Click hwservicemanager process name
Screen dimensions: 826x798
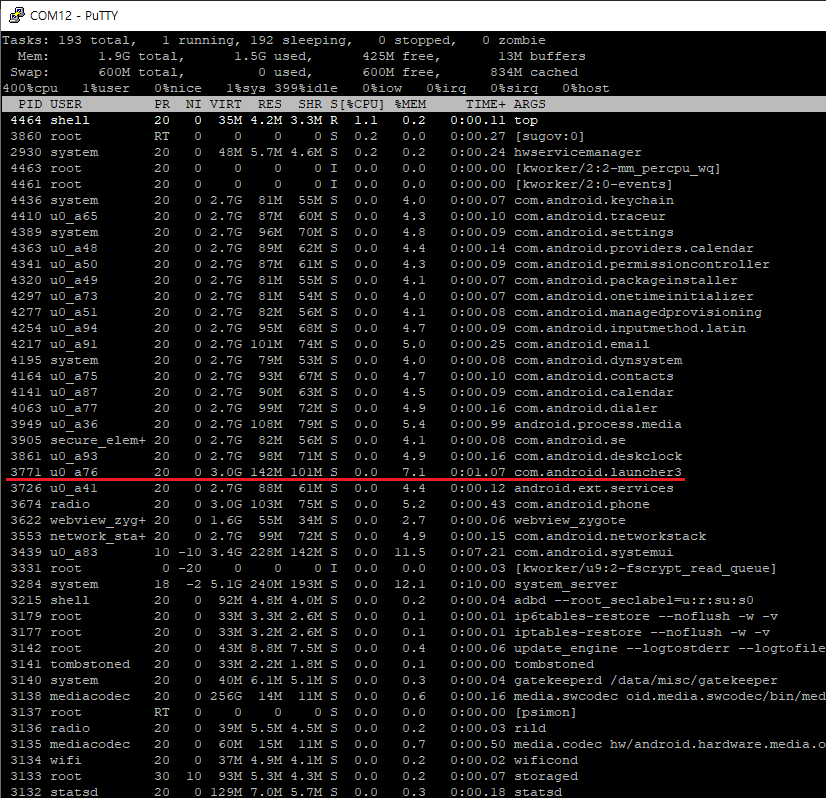pyautogui.click(x=577, y=152)
